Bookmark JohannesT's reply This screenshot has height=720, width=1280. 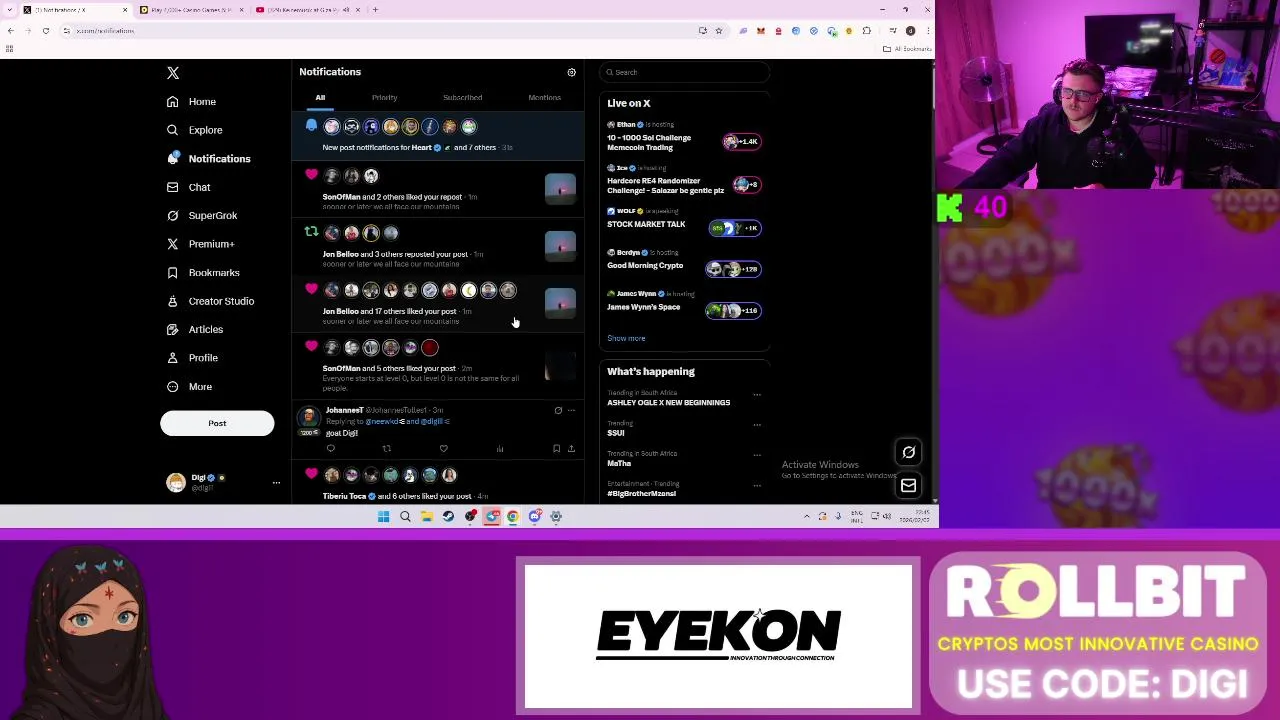coord(556,449)
